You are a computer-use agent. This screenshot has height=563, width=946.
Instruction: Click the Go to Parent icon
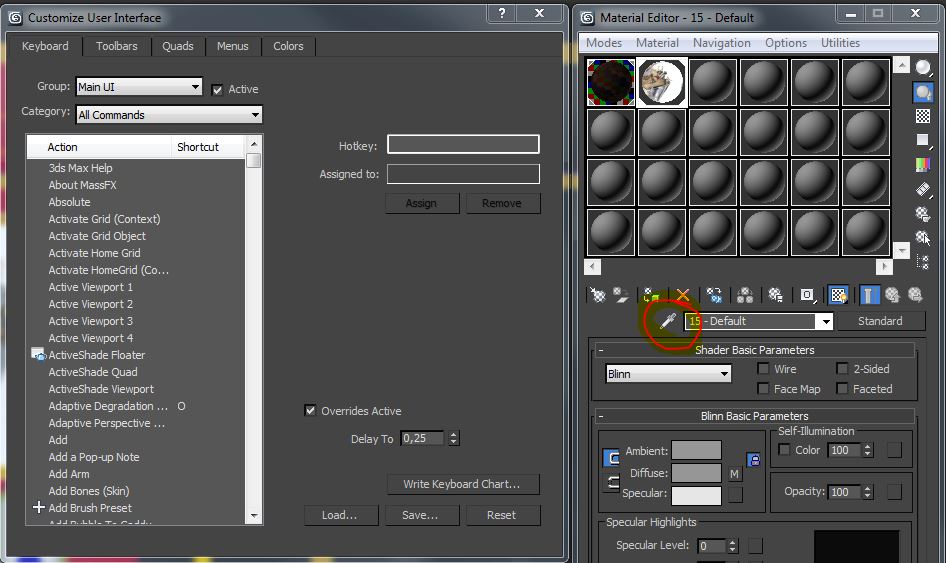pyautogui.click(x=892, y=294)
